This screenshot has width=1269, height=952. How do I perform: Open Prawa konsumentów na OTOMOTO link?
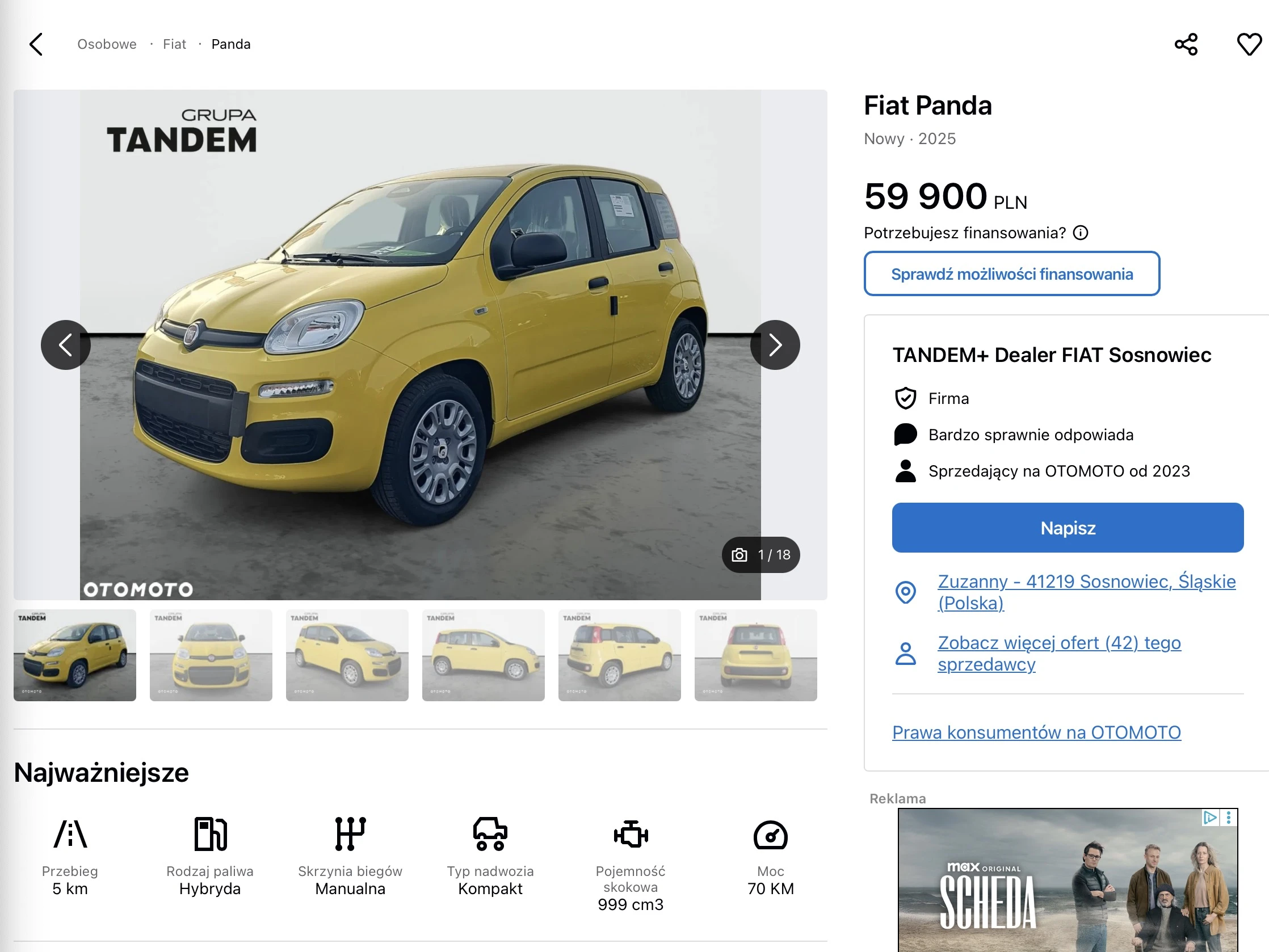tap(1036, 732)
